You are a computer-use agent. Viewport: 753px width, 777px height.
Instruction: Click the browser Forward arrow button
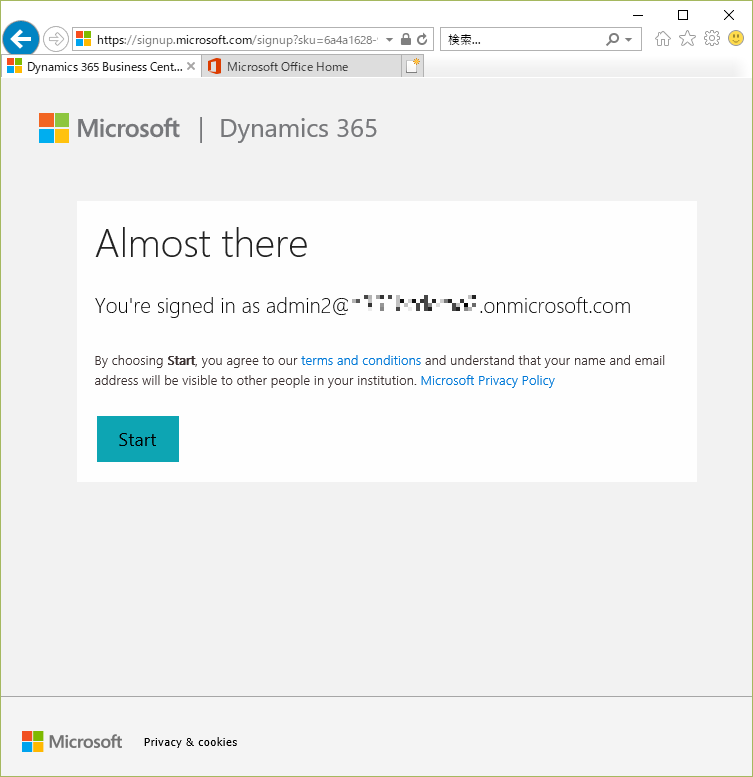pyautogui.click(x=55, y=39)
